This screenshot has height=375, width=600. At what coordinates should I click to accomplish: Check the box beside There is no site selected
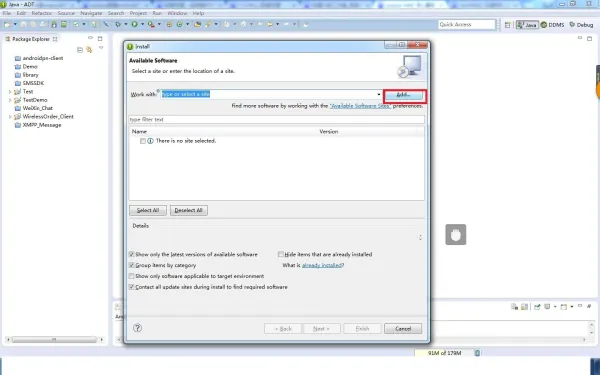(x=143, y=141)
